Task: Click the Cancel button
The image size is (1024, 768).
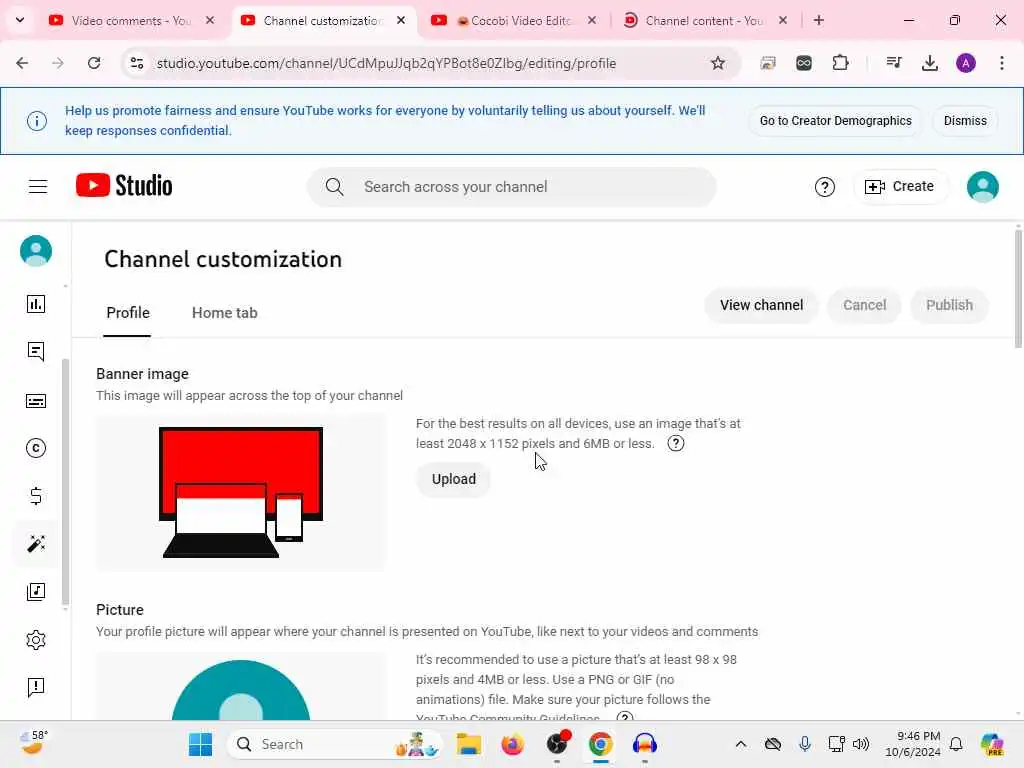Action: pos(865,305)
